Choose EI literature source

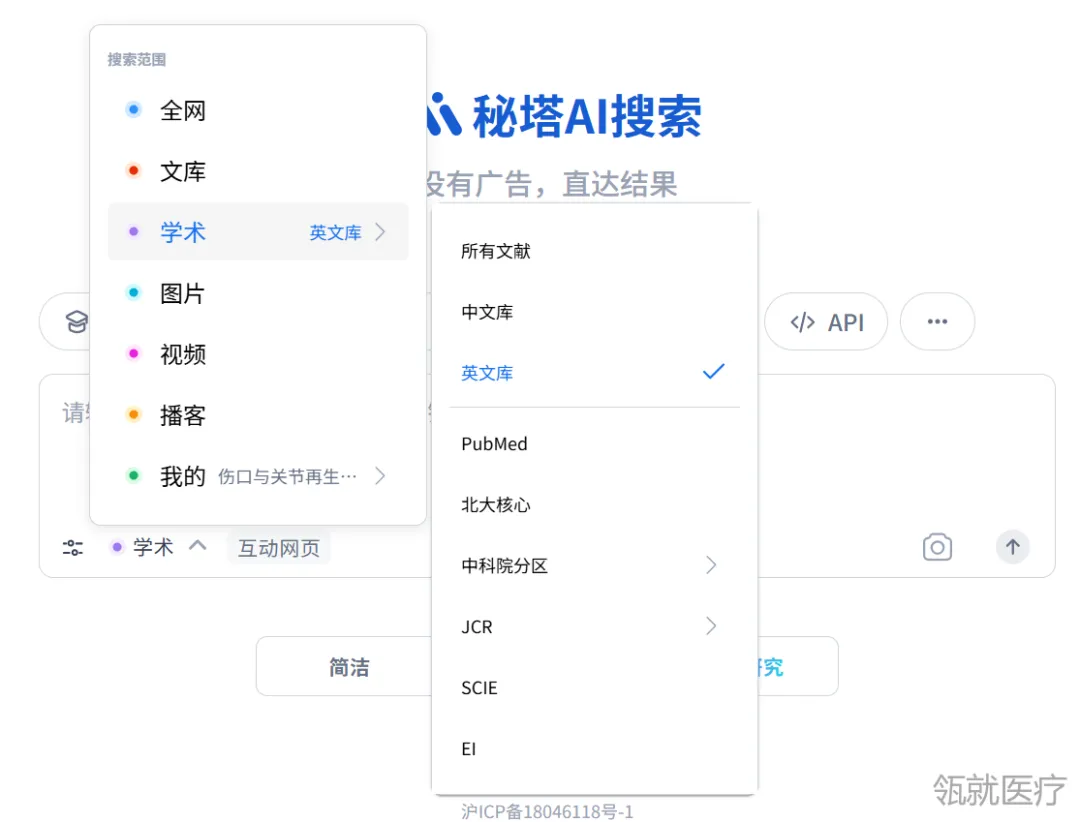(x=594, y=748)
